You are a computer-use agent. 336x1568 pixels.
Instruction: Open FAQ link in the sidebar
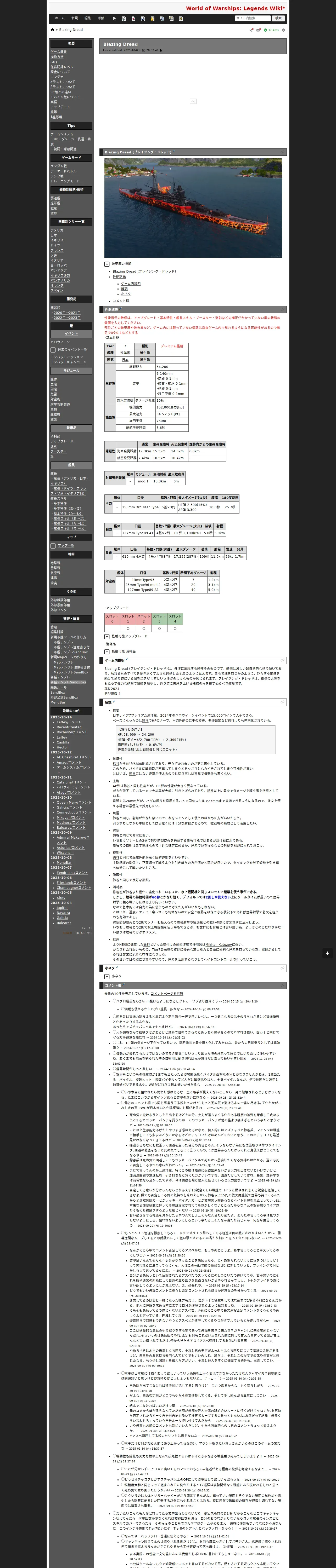click(x=54, y=62)
